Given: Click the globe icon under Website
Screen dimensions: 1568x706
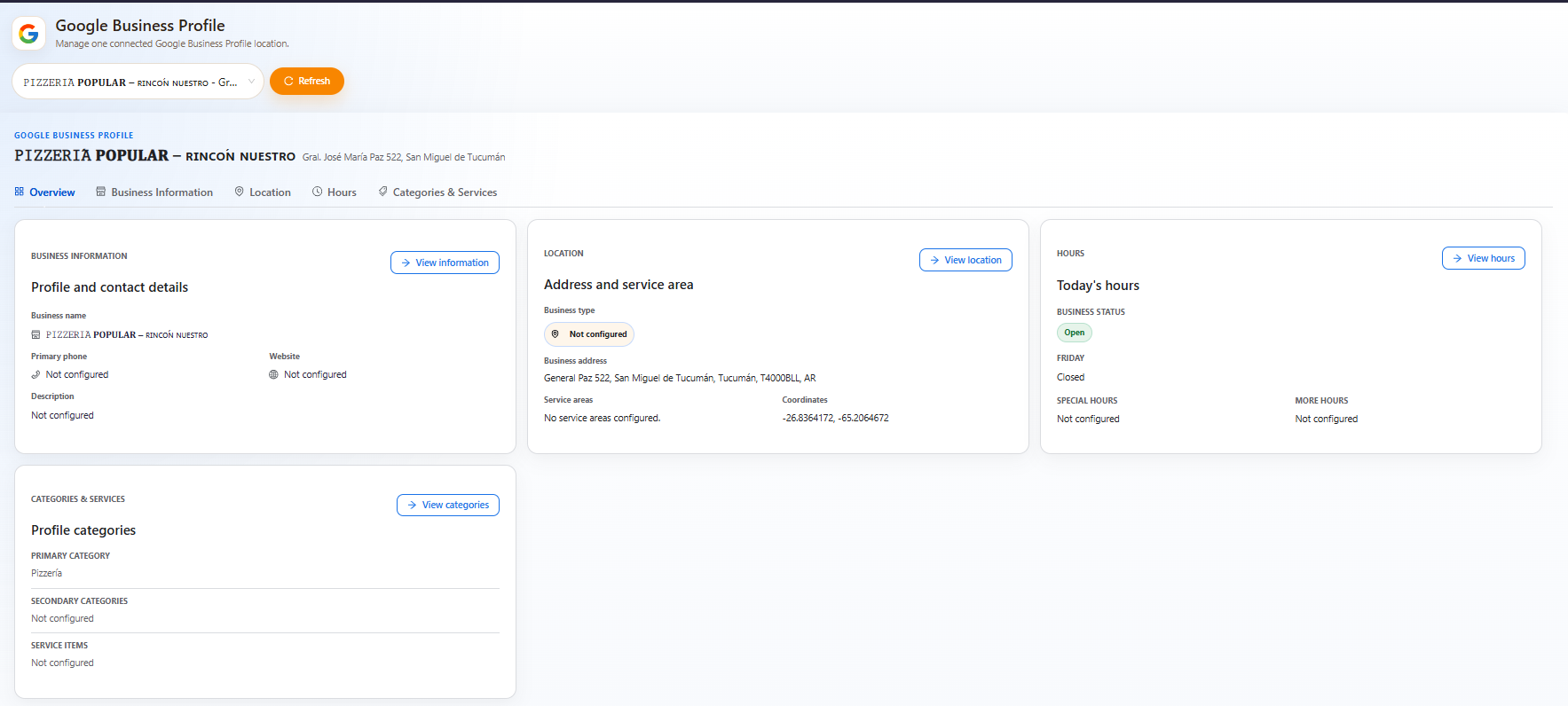Looking at the screenshot, I should click(274, 375).
